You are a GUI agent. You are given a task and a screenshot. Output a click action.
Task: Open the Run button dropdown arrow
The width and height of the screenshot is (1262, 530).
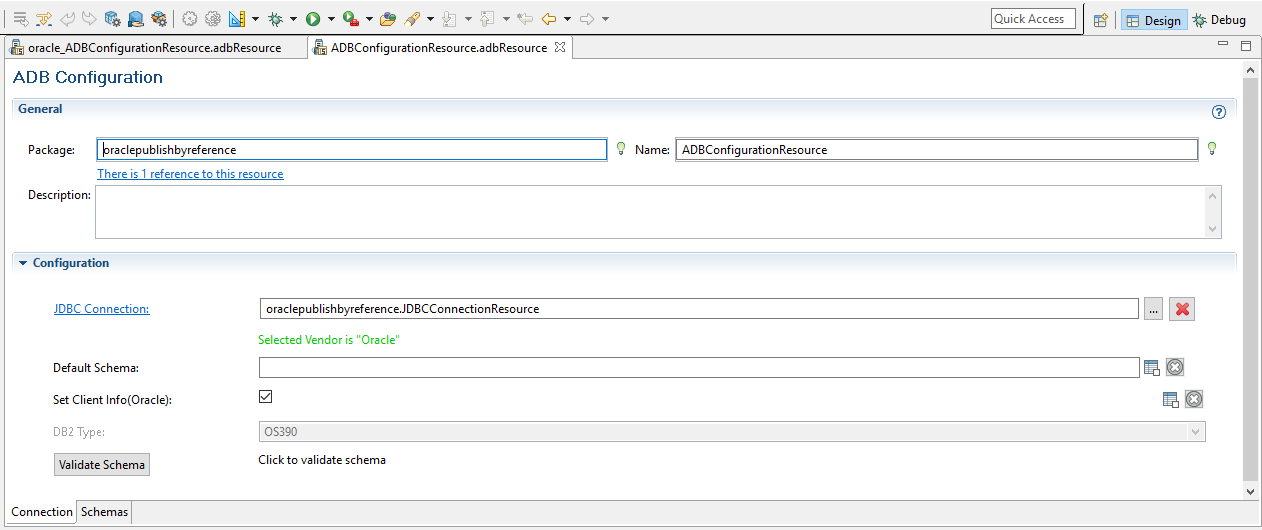(331, 19)
